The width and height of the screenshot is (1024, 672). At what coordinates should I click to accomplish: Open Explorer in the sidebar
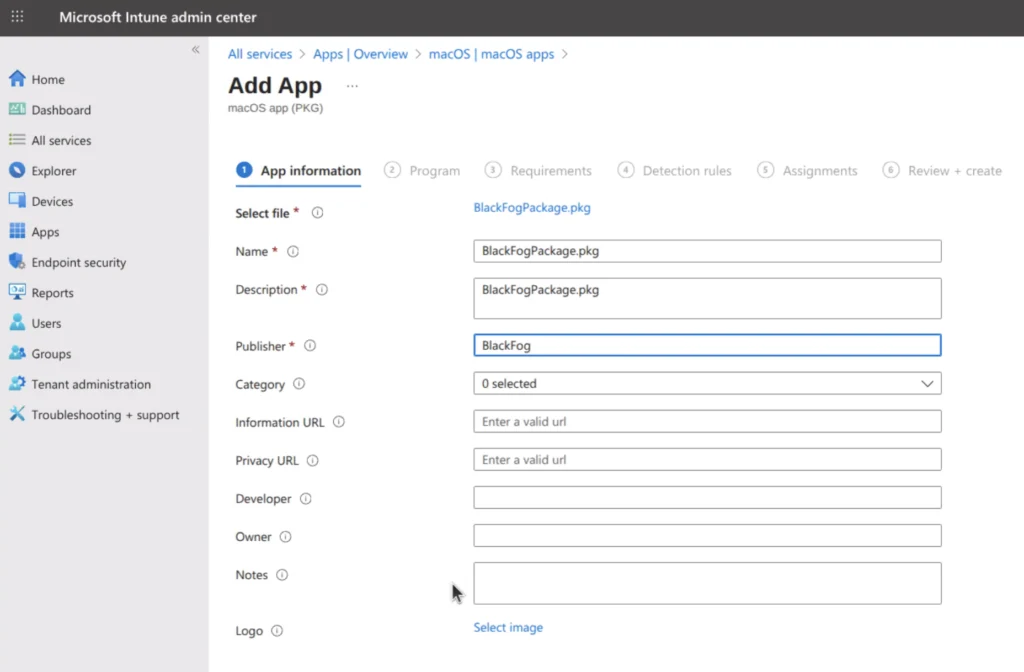pos(54,170)
